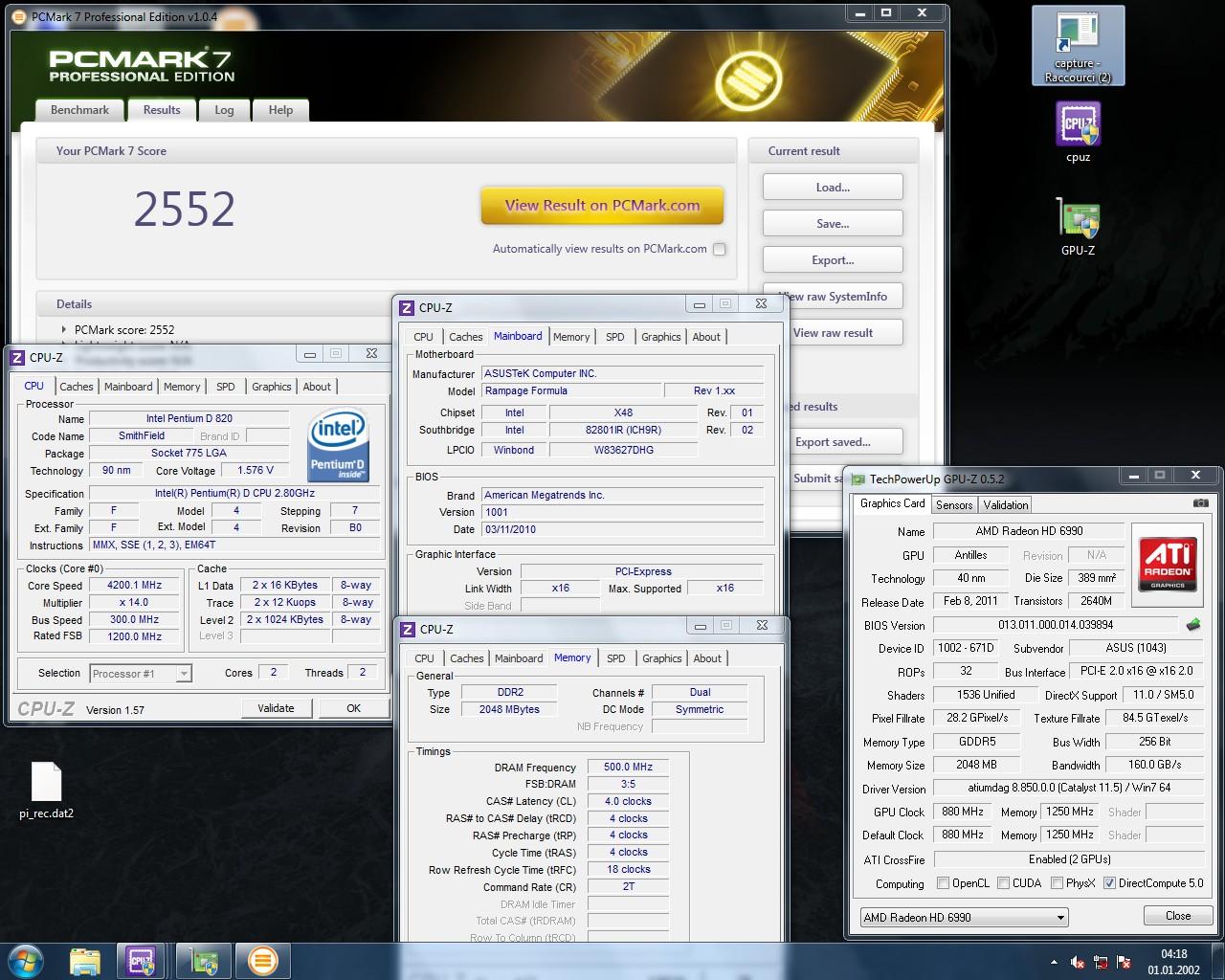Screen dimensions: 1225x980
Task: Open CPU tab in CPU-Z Mainboard window
Action: 423,337
